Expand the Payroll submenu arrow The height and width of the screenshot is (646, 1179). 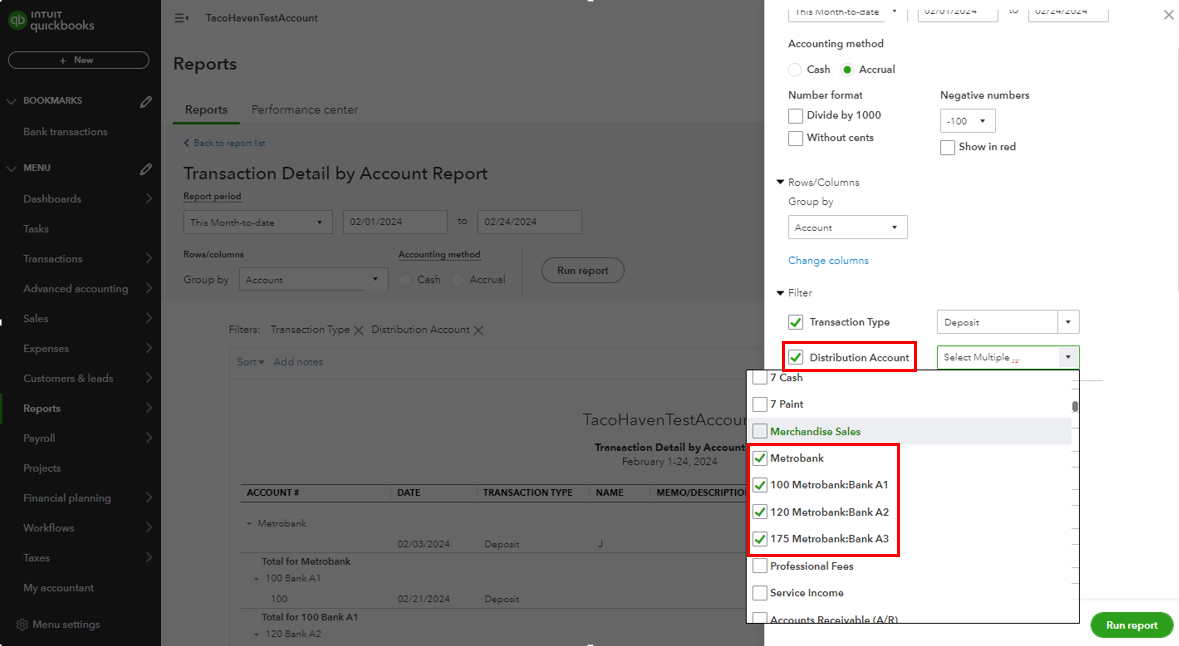click(x=148, y=438)
